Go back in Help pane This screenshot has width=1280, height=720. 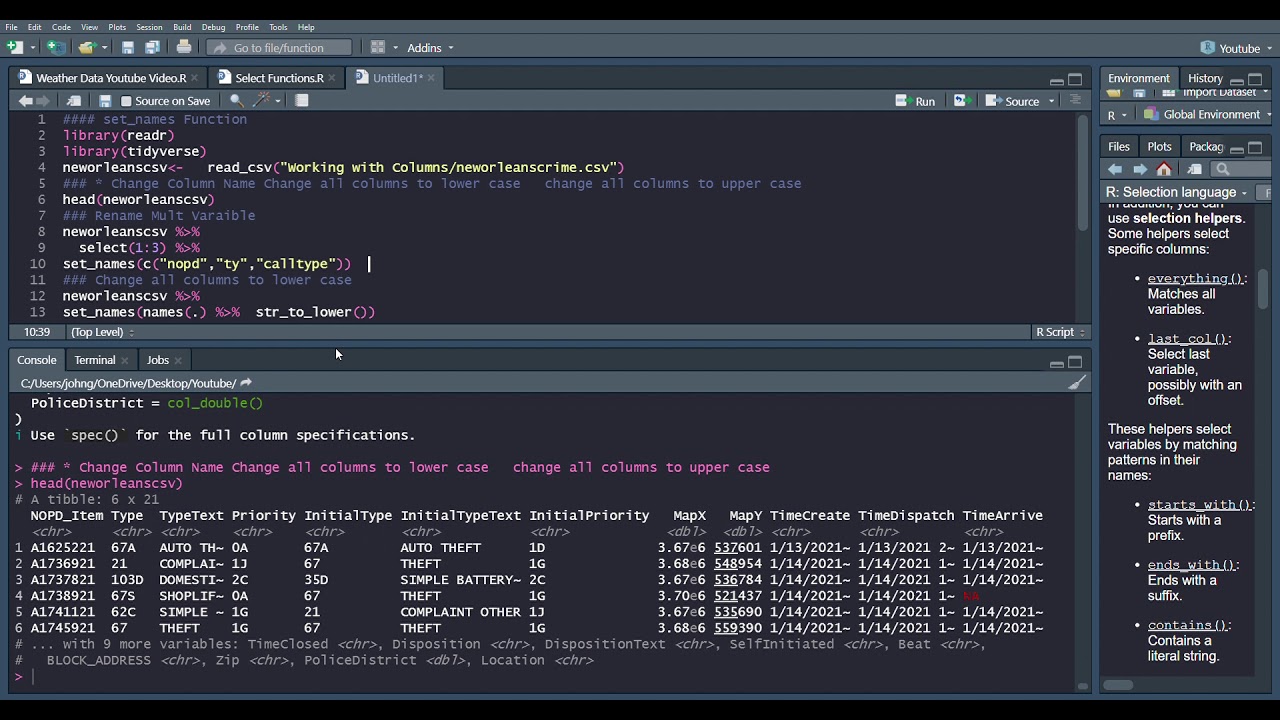pos(1115,169)
